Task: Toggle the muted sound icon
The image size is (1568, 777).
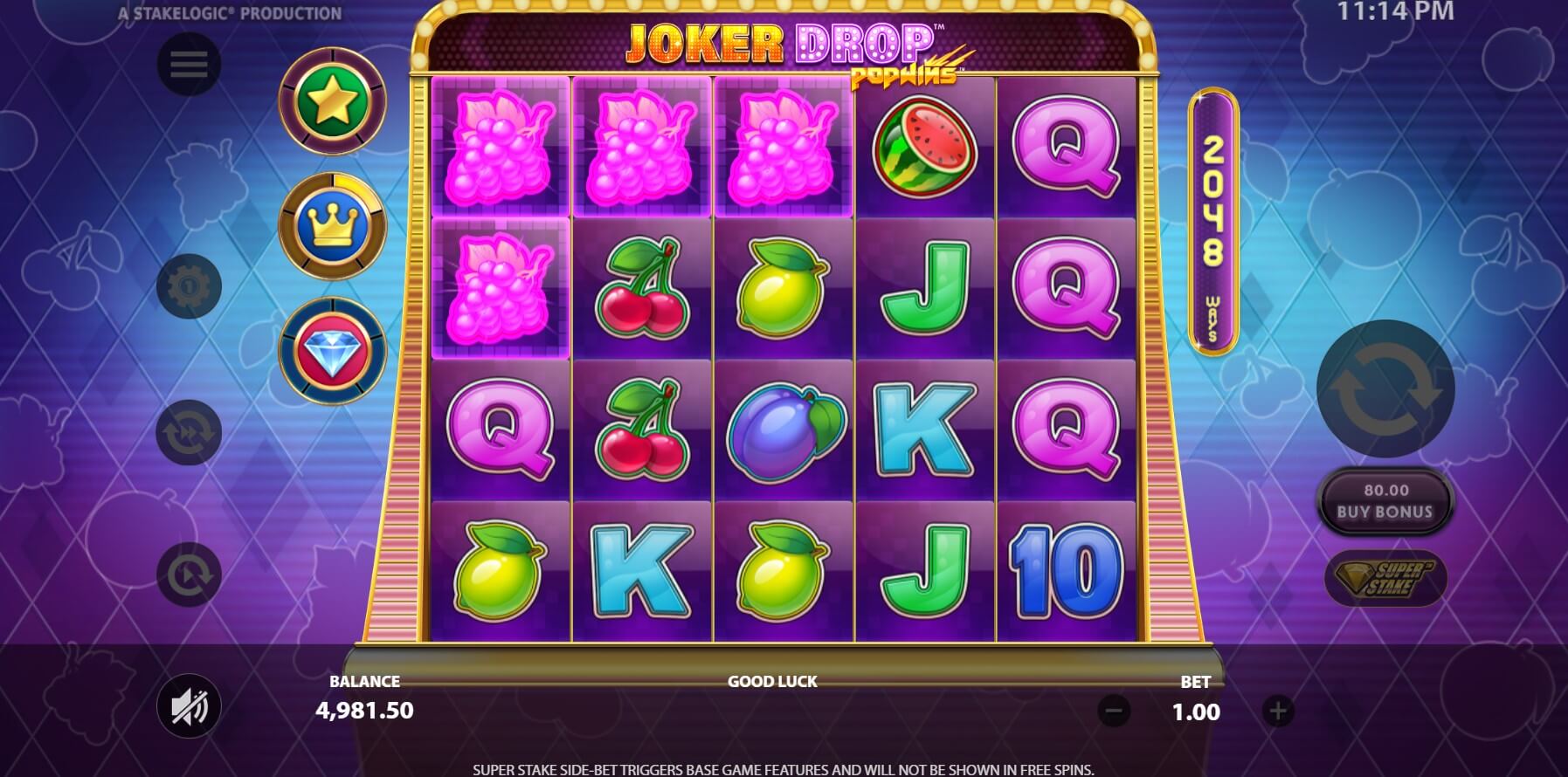Action: (189, 706)
